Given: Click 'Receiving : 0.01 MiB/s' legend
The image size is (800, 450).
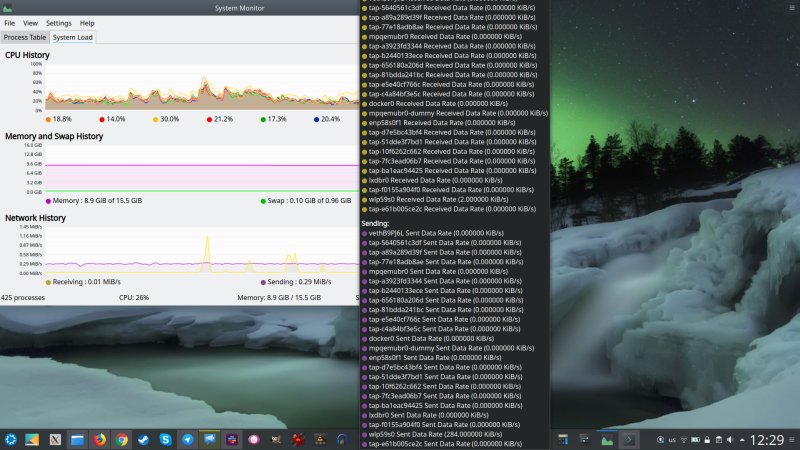Looking at the screenshot, I should tap(83, 282).
